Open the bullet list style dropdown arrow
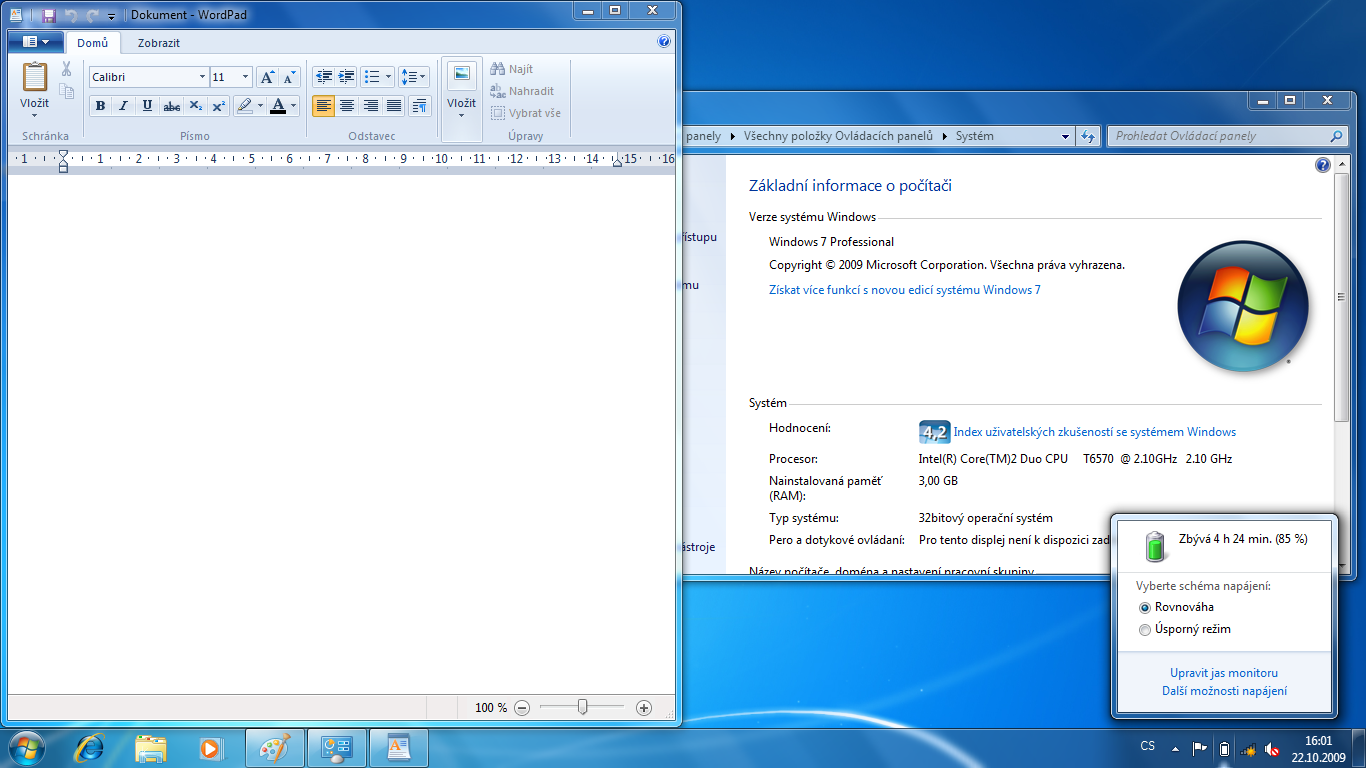 (389, 77)
